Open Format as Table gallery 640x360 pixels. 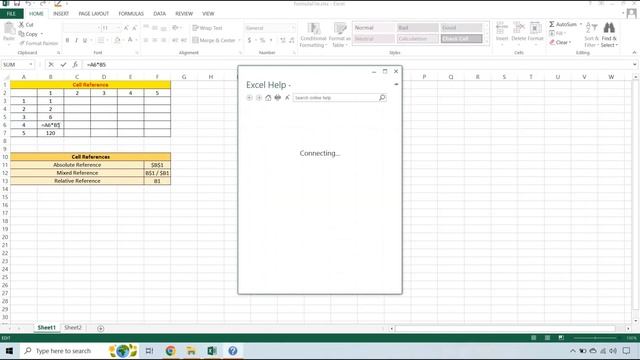pyautogui.click(x=340, y=35)
